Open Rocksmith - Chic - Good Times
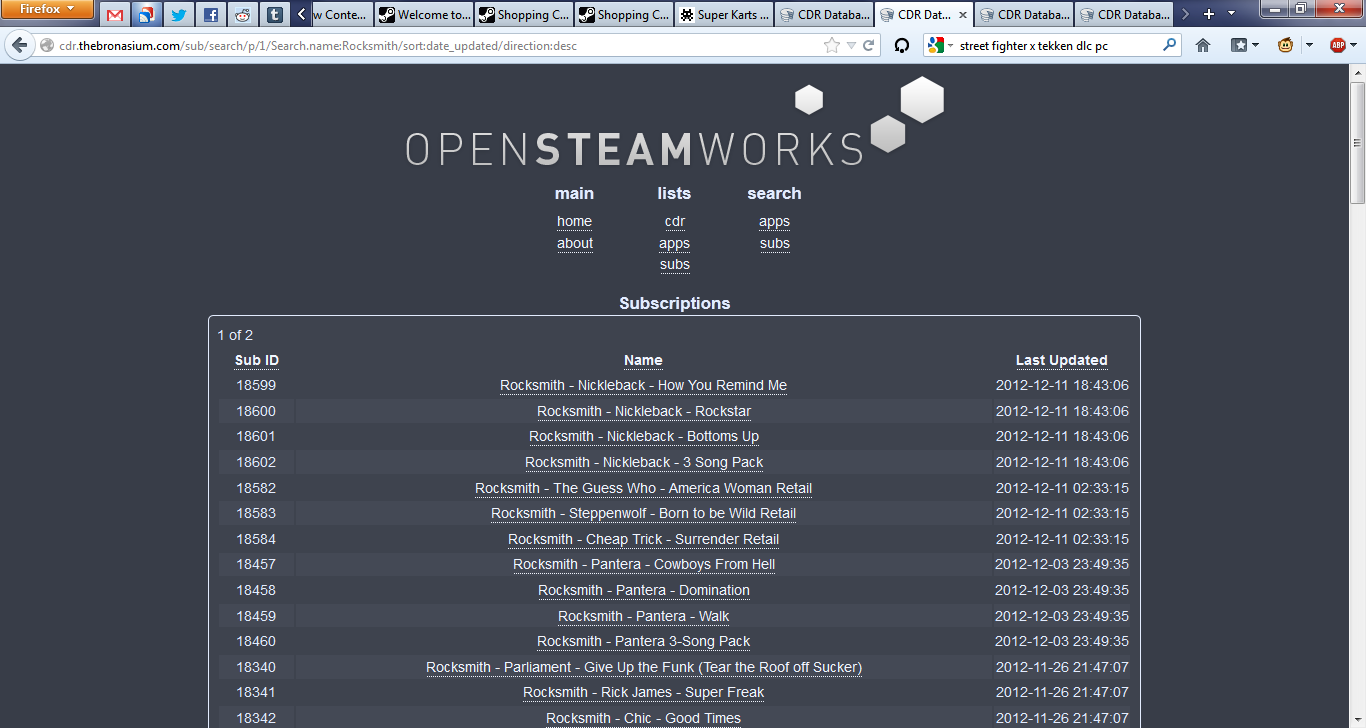This screenshot has width=1366, height=728. pos(643,719)
